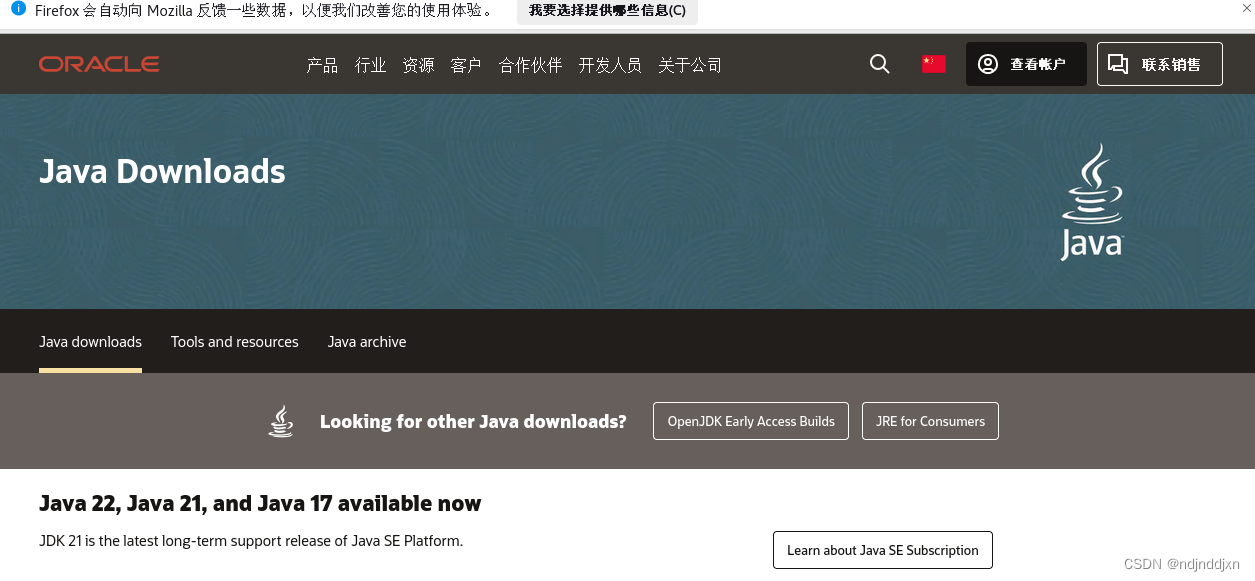Click JRE for Consumers button
1255x581 pixels.
pyautogui.click(x=930, y=421)
